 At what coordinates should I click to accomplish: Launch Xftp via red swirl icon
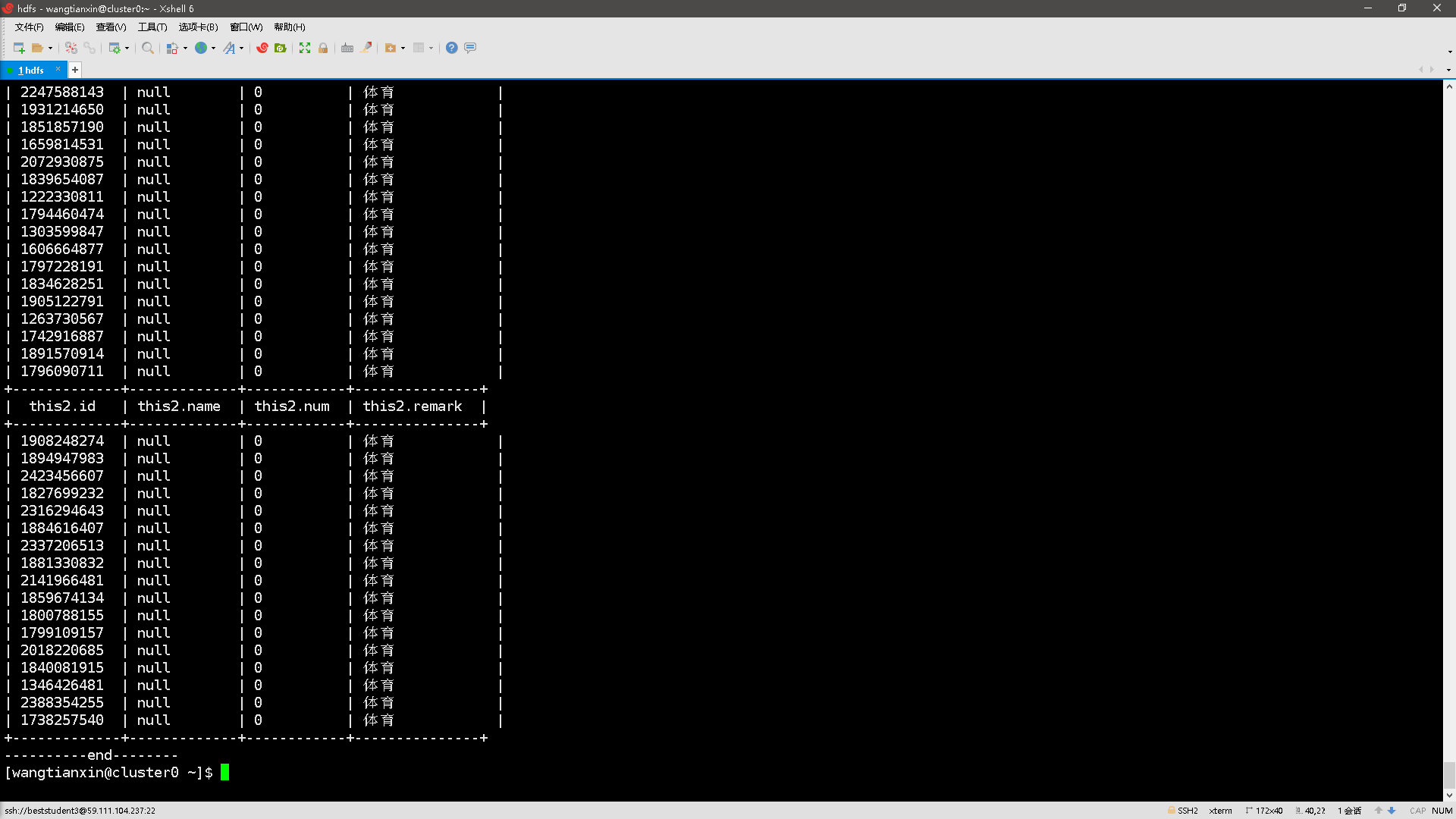pyautogui.click(x=262, y=48)
